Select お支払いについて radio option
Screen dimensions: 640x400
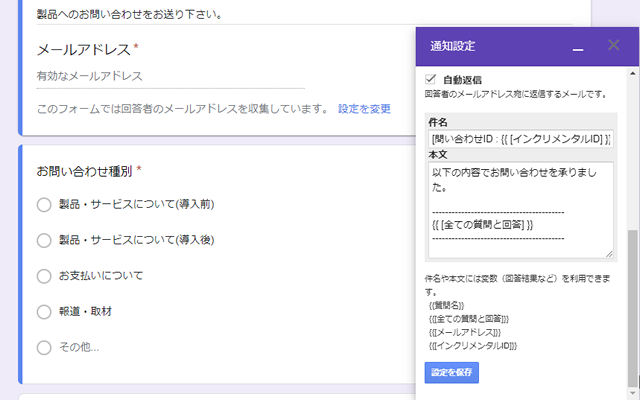(x=44, y=276)
